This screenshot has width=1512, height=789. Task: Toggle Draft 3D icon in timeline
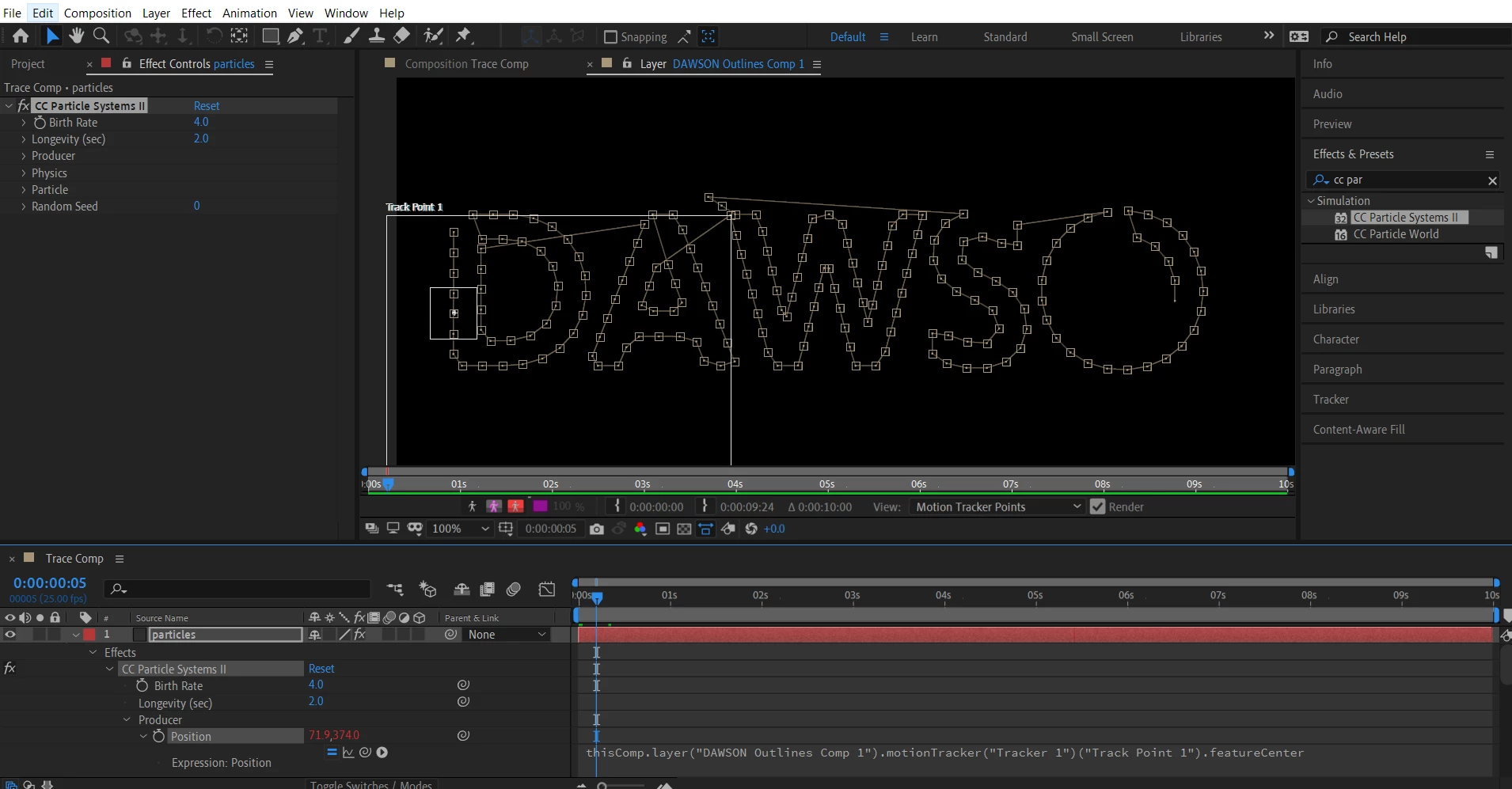428,589
